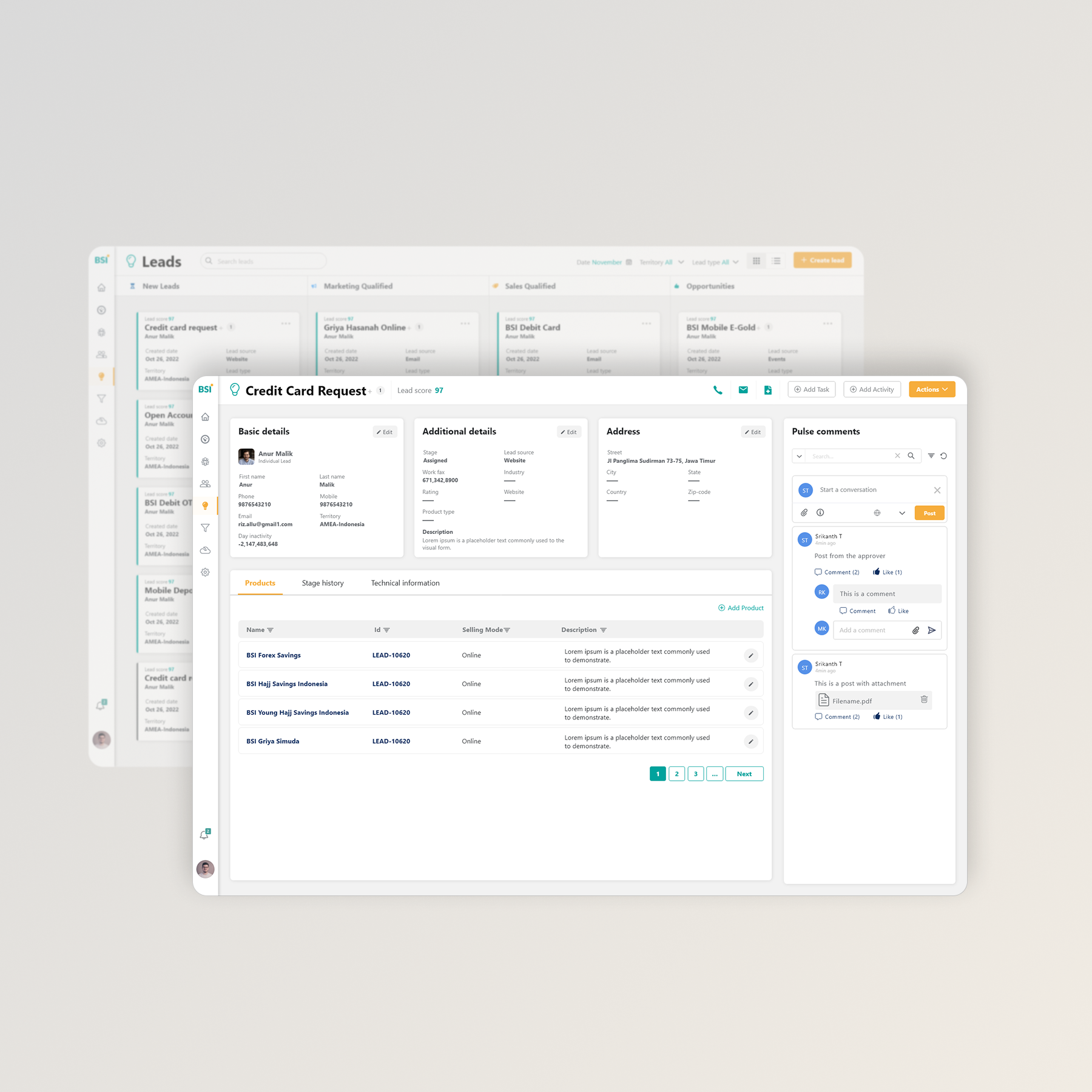Switch to list view in Leads window
Image resolution: width=1092 pixels, height=1092 pixels.
[776, 261]
